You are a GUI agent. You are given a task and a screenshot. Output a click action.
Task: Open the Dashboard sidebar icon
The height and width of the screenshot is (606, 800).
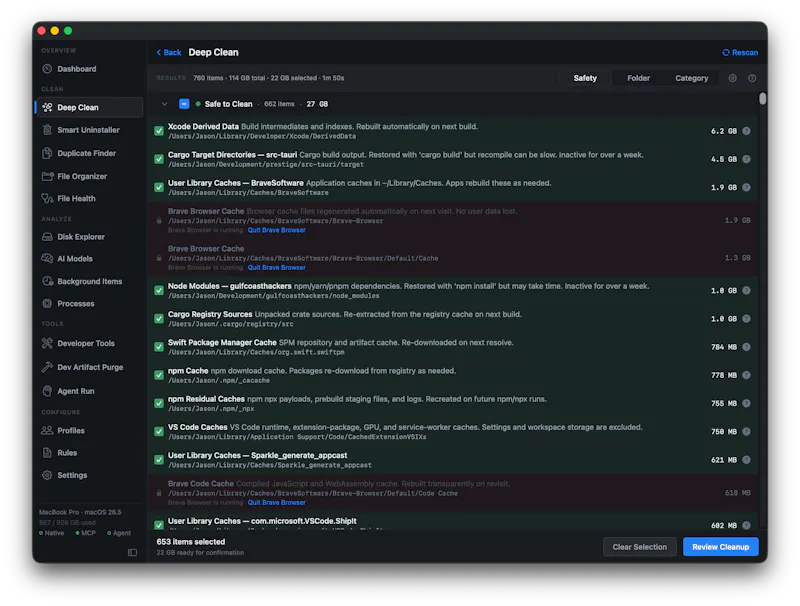(x=47, y=69)
